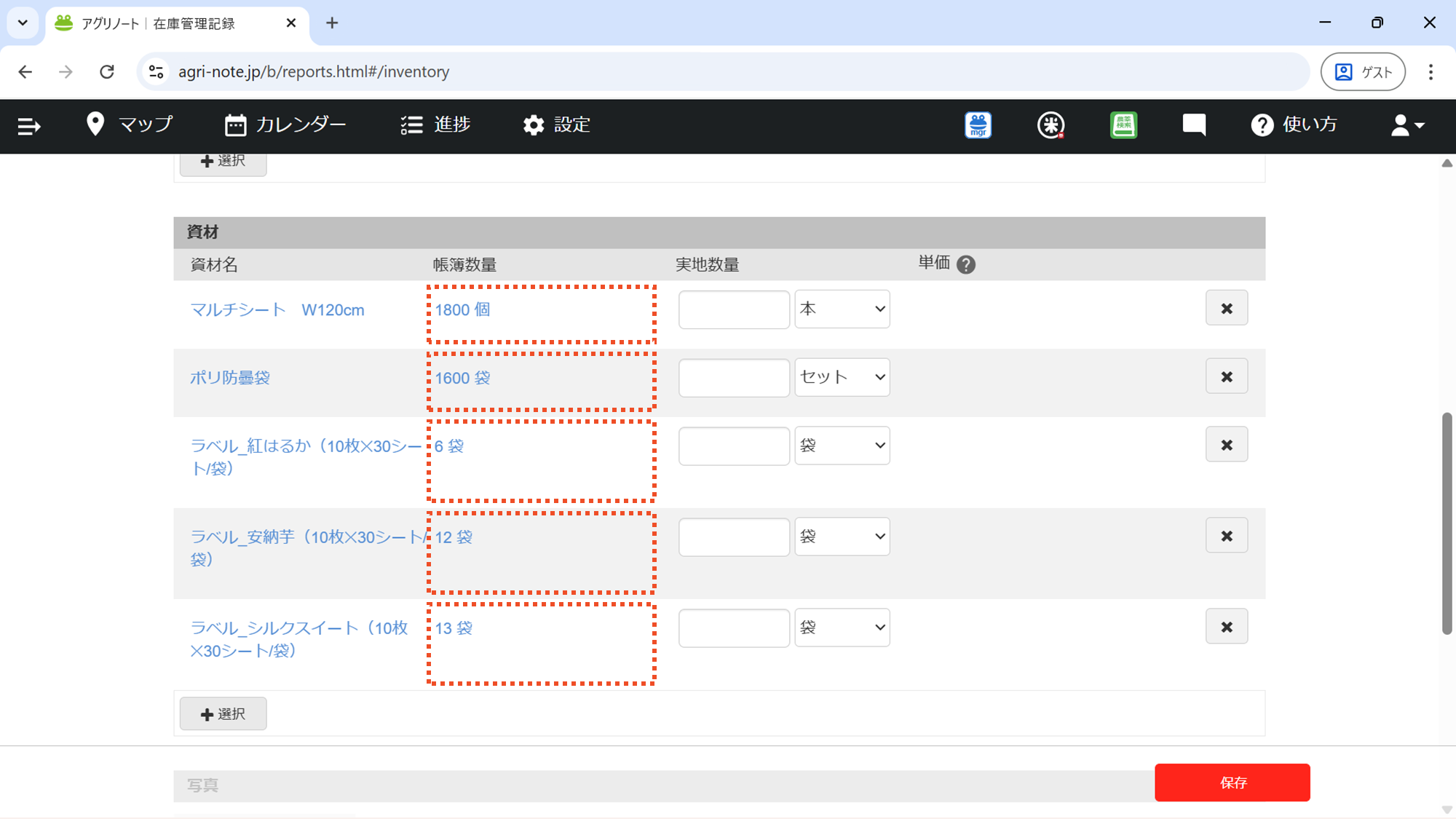Reload the page with refresh icon
The height and width of the screenshot is (819, 1456).
coord(107,71)
